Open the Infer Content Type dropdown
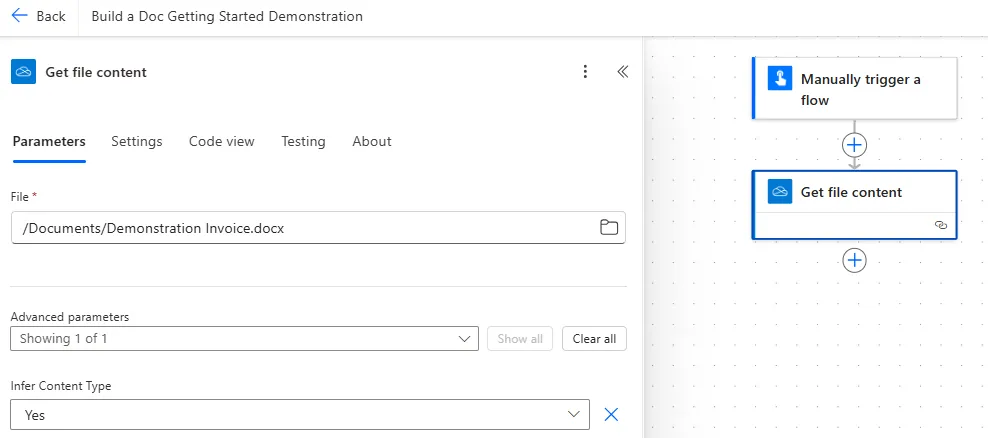 (300, 415)
